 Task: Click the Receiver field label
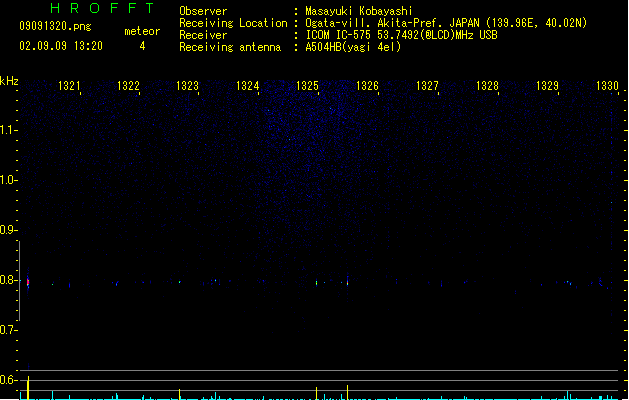203,35
